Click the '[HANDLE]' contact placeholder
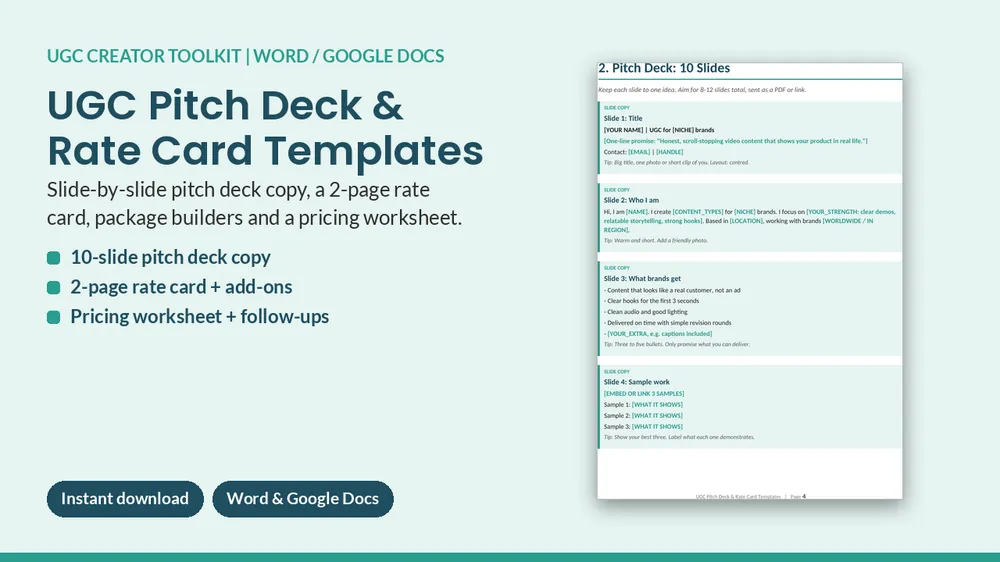Screen dimensions: 1000x562 click(x=669, y=152)
